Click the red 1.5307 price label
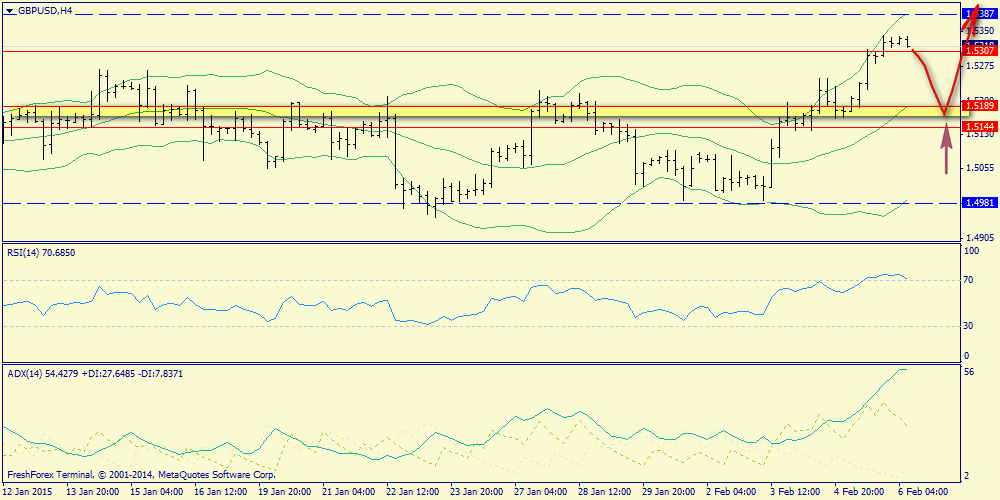This screenshot has height=500, width=1000. pos(978,50)
